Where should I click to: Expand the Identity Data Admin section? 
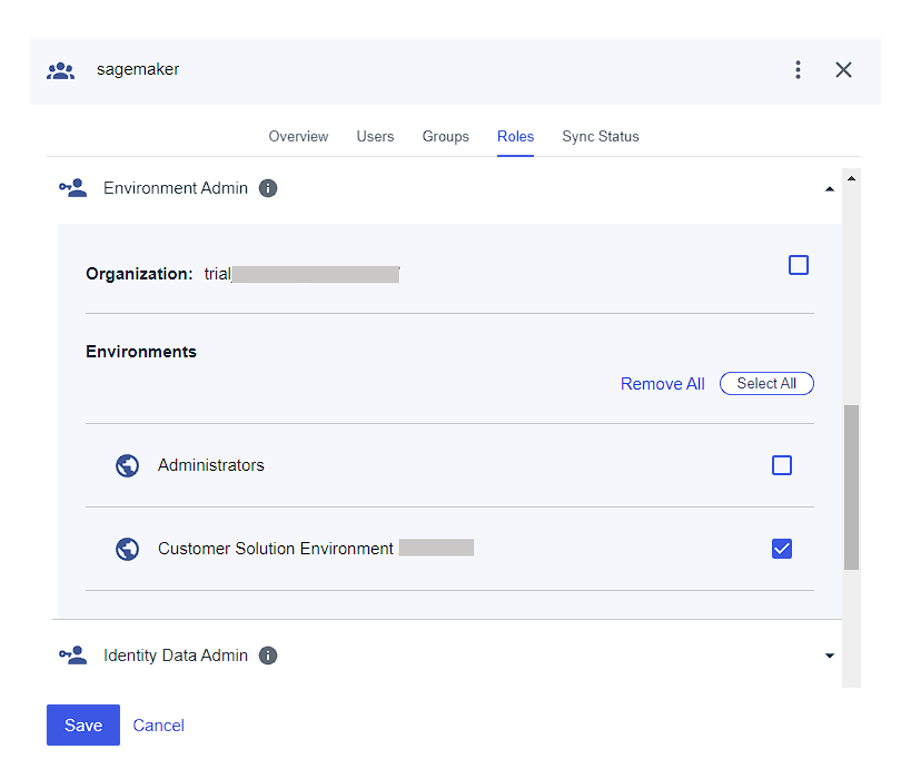pos(829,655)
